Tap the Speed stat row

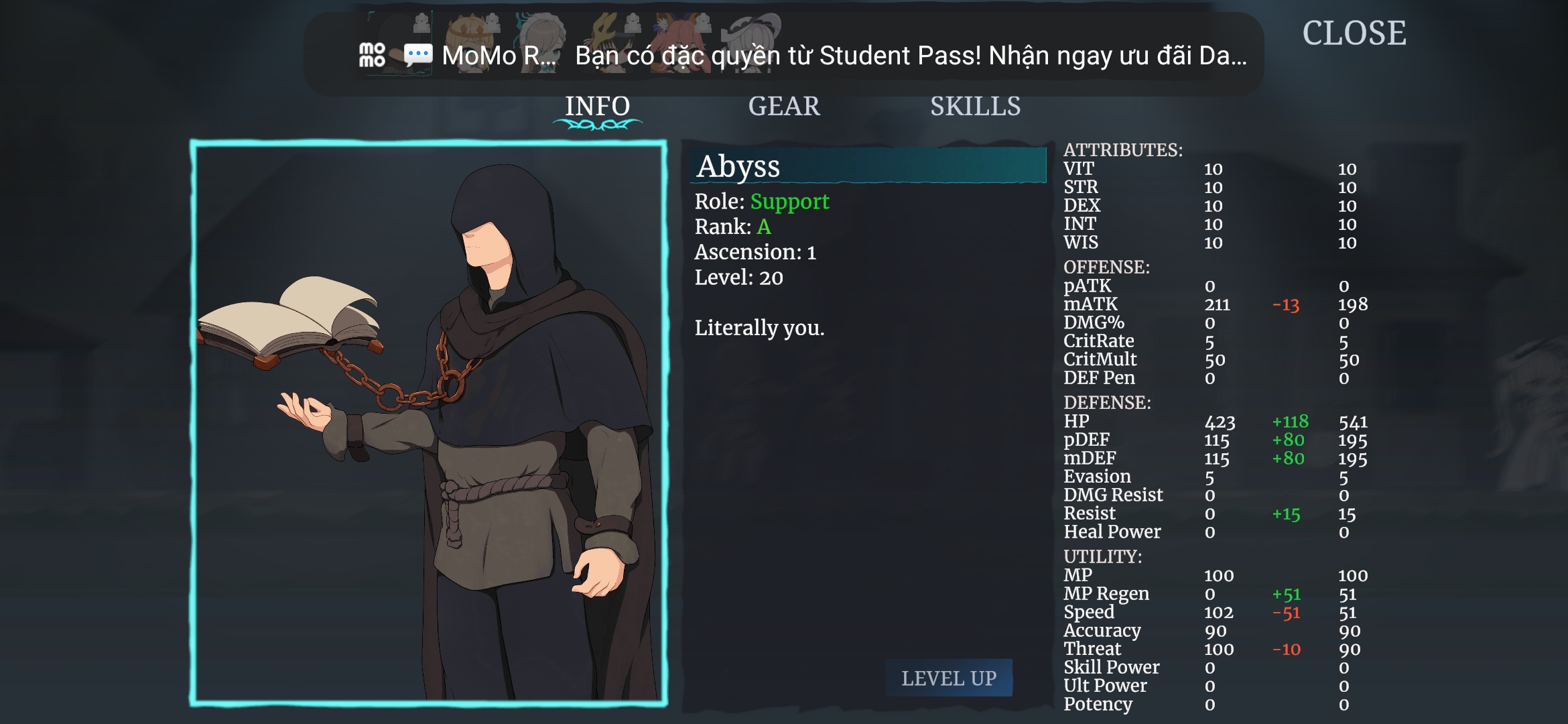coord(1216,612)
